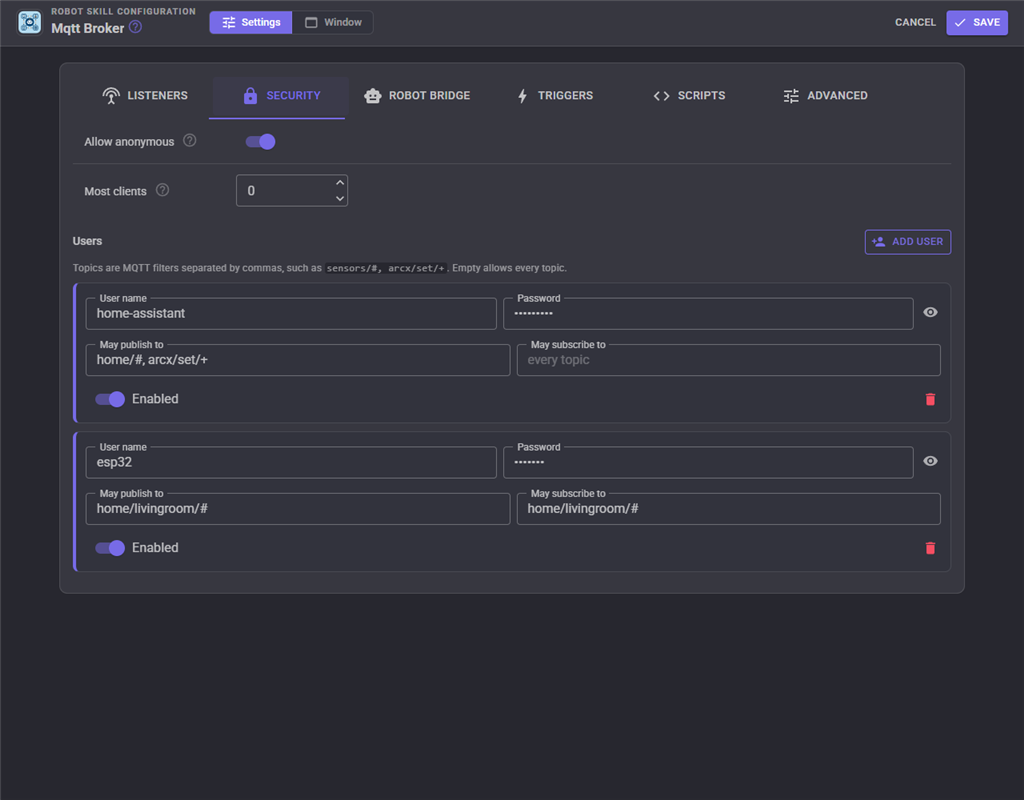The width and height of the screenshot is (1024, 800).
Task: Delete the esp32 user with trash icon
Action: 930,548
